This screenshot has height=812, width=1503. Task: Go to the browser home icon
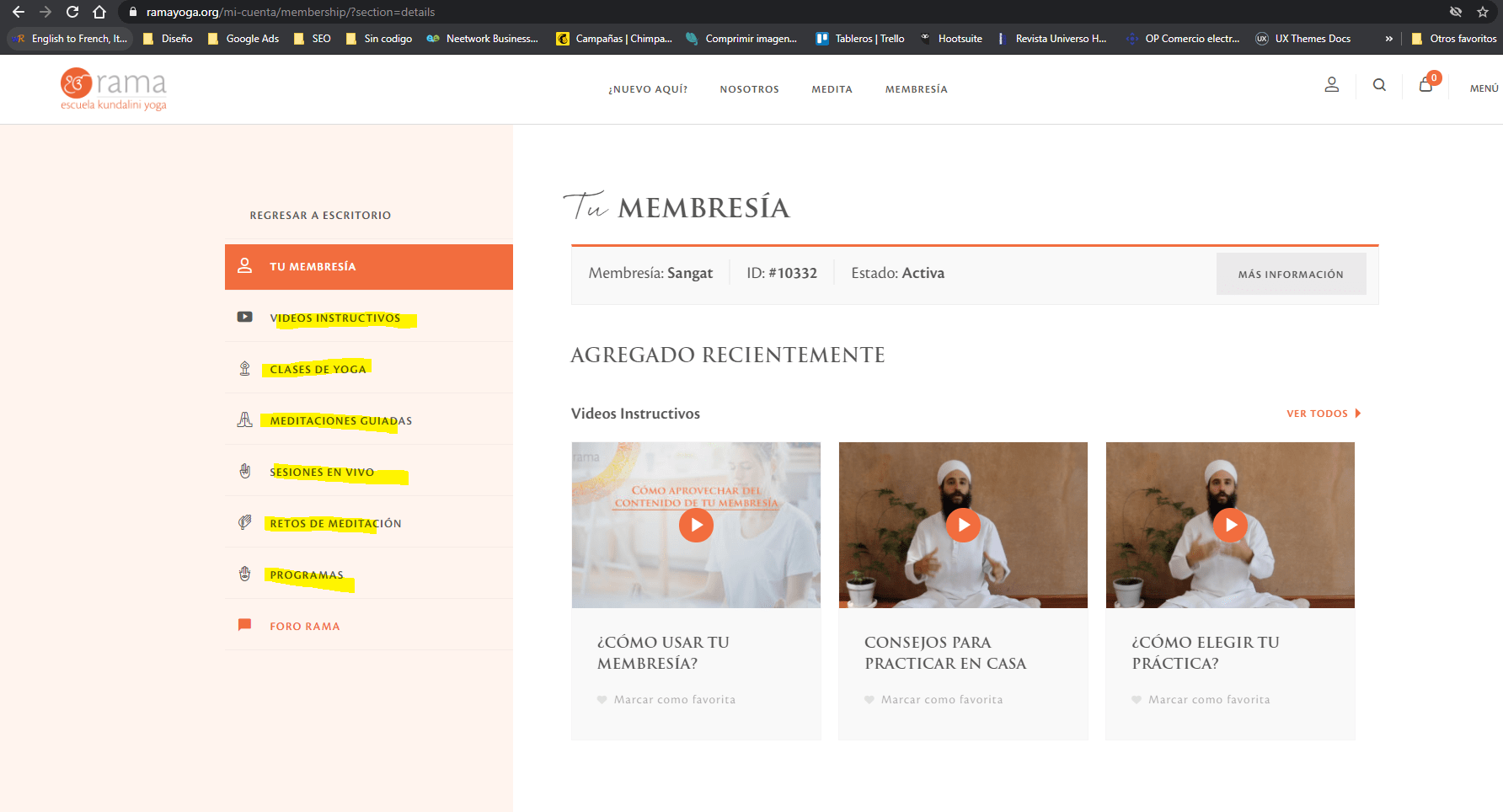pos(99,12)
